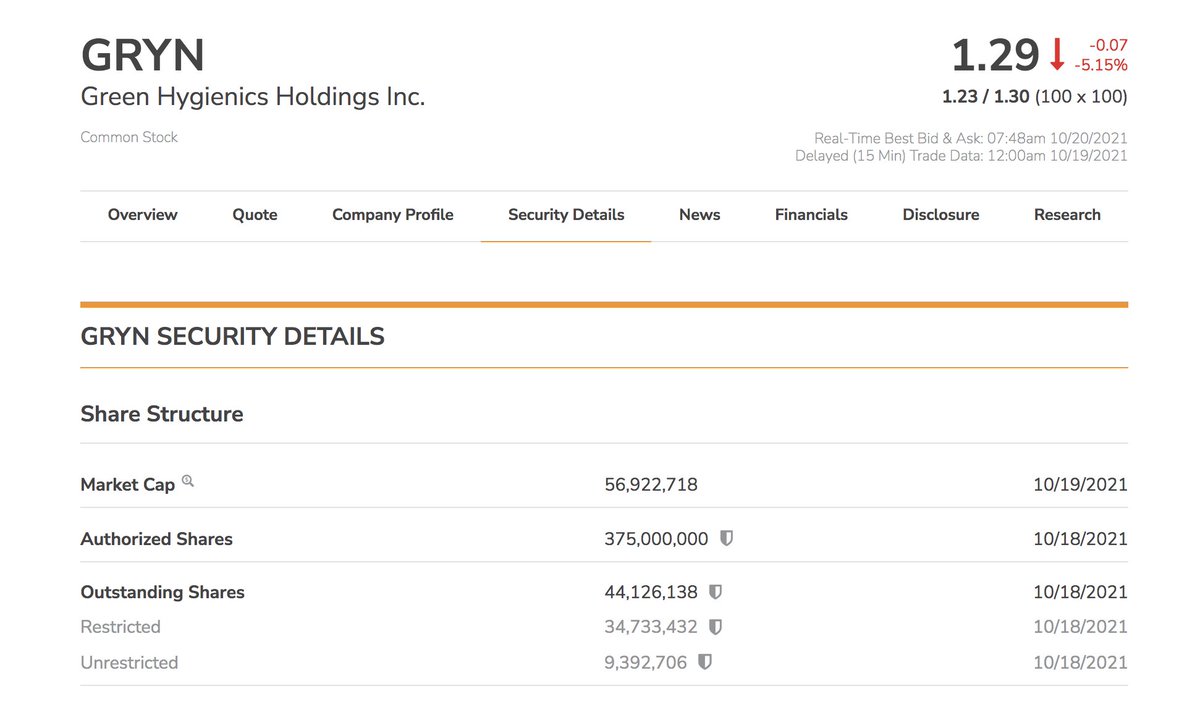Image resolution: width=1200 pixels, height=707 pixels.
Task: Click the Authorized Shares label
Action: [157, 539]
